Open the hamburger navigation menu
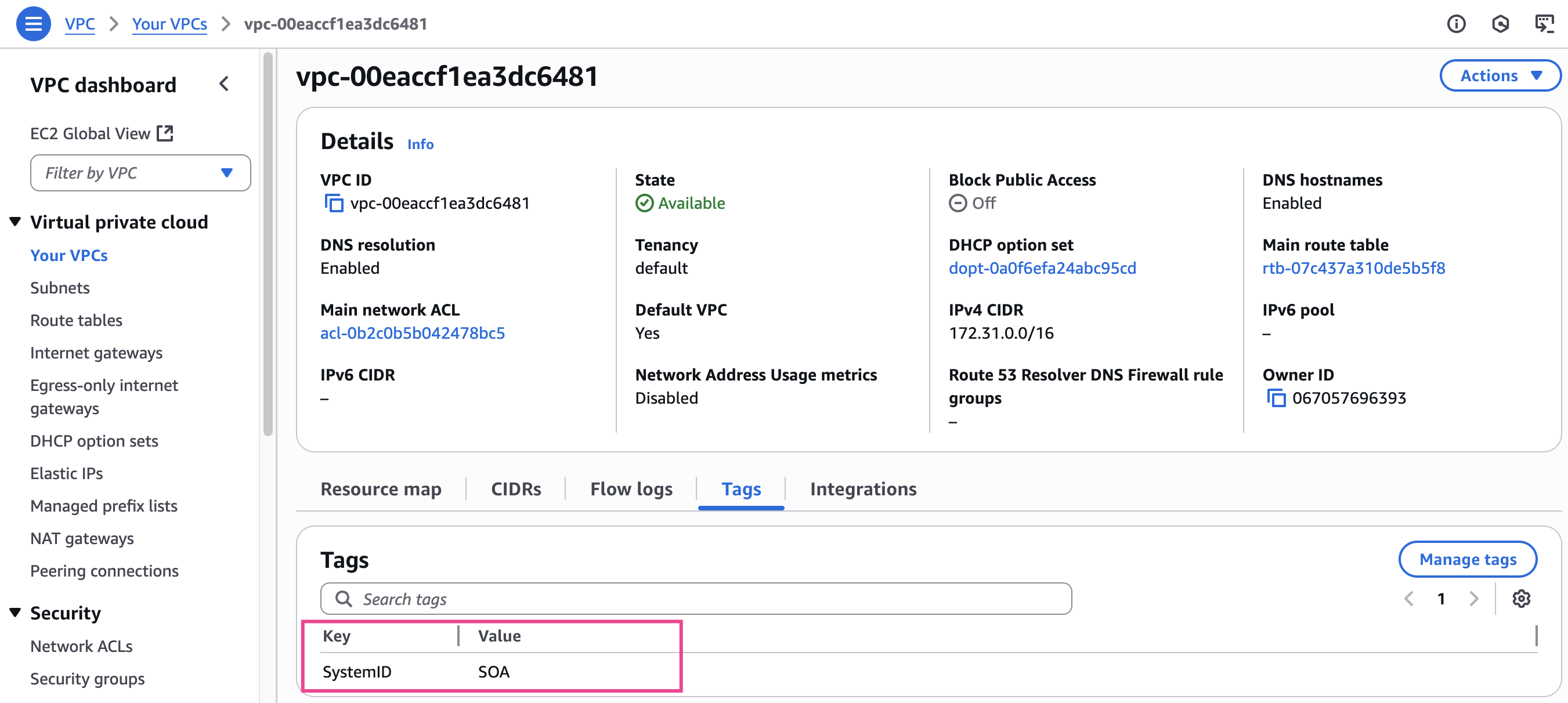This screenshot has height=703, width=1568. coord(33,24)
